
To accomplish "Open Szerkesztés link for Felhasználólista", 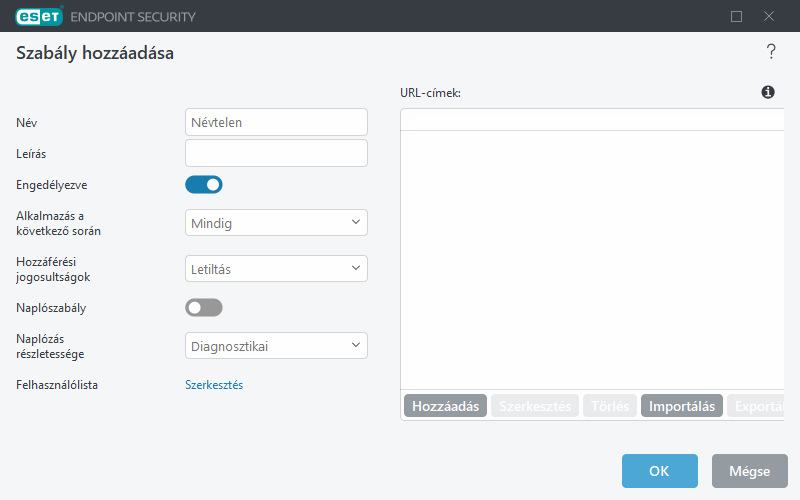I will click(214, 385).
